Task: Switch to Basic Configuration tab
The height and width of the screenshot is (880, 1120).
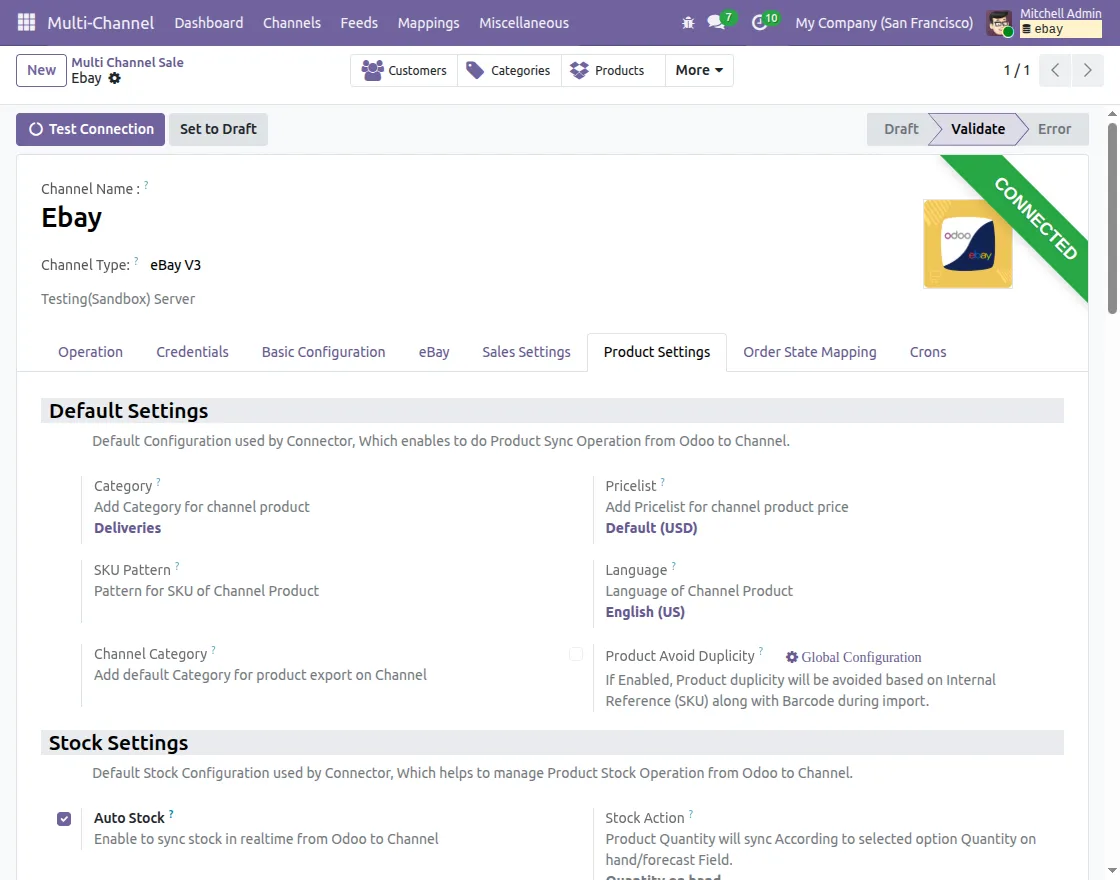Action: point(323,352)
